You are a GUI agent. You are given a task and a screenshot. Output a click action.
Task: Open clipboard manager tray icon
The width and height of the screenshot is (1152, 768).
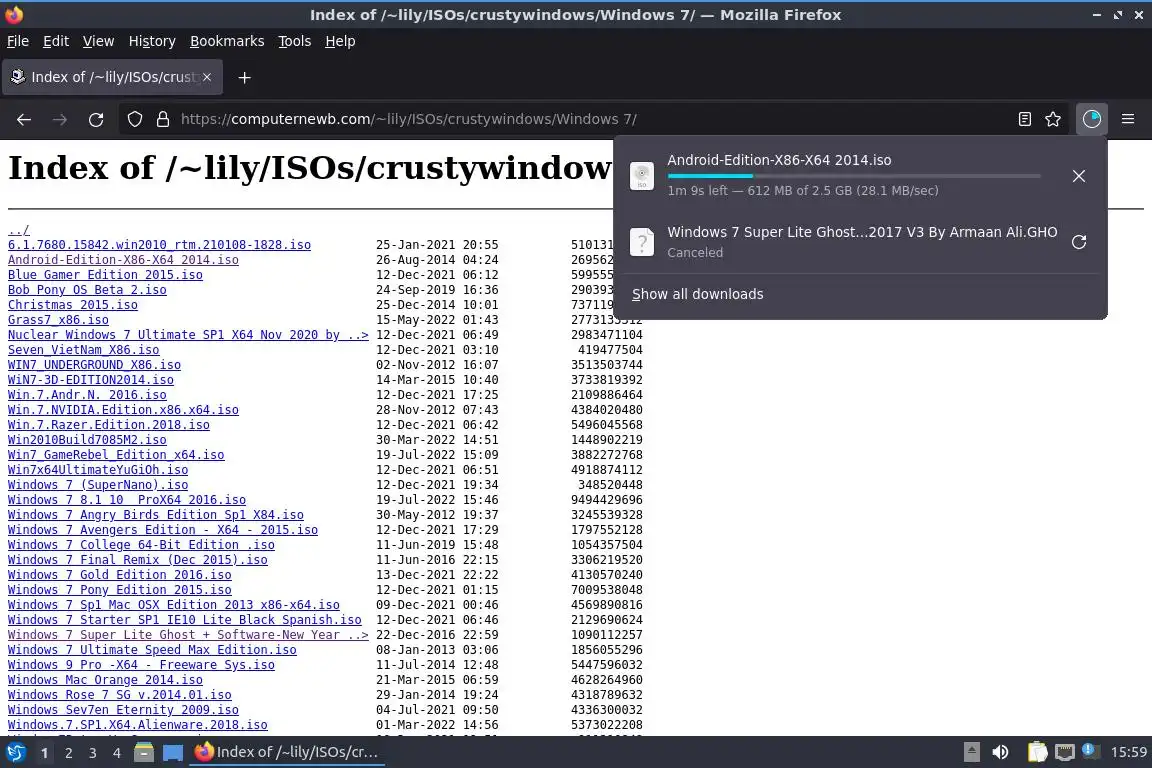[1037, 752]
